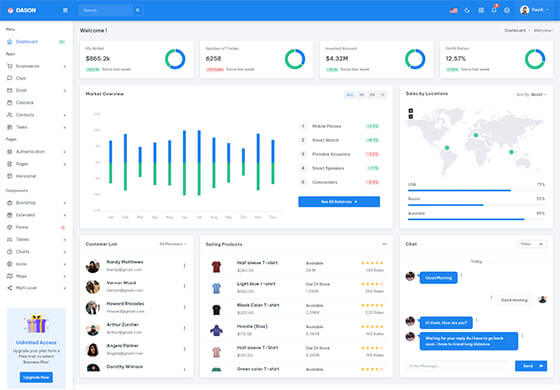Click the Charts icon in sidebar
Image resolution: width=560 pixels, height=390 pixels.
tap(10, 252)
